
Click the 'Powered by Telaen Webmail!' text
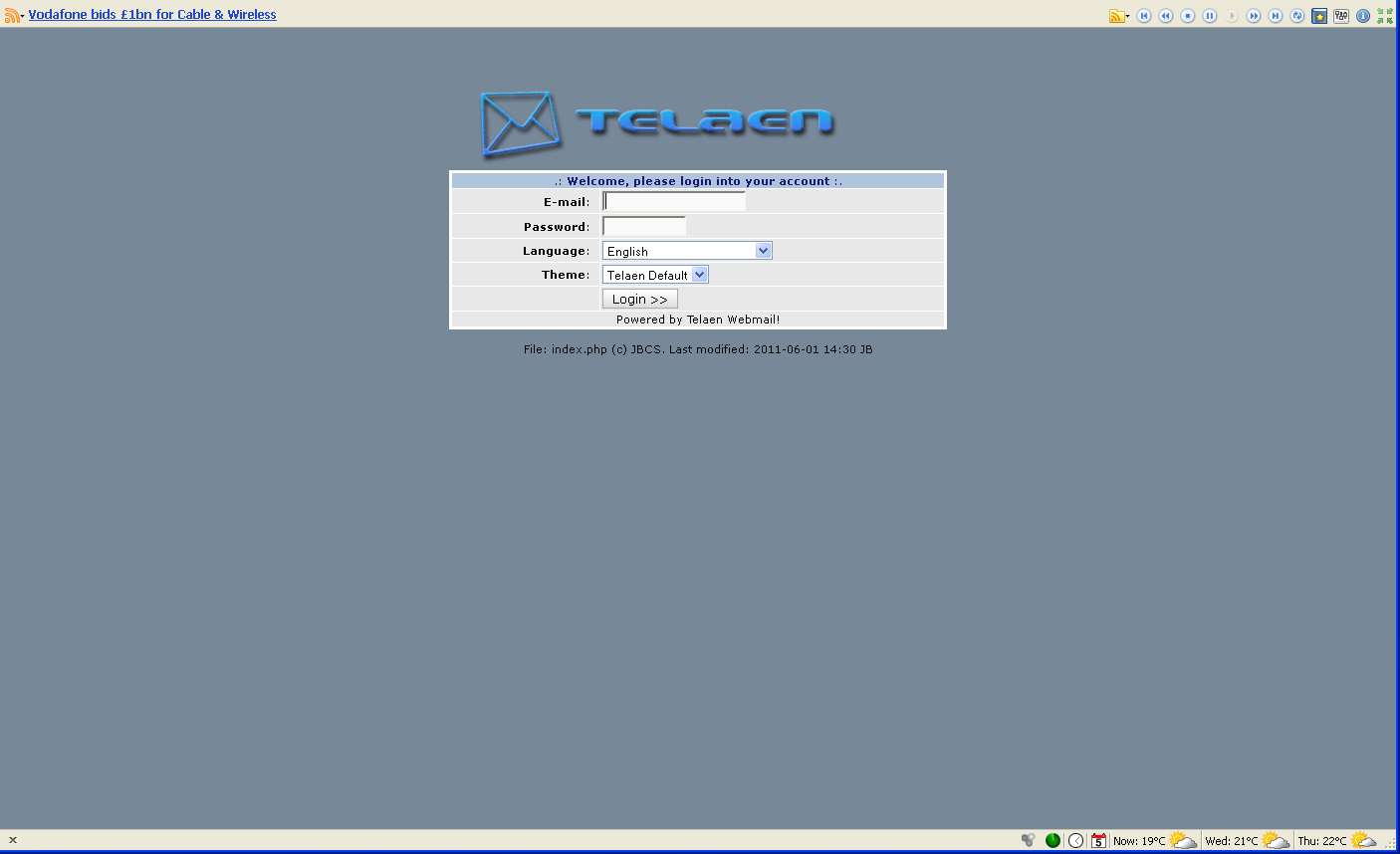(x=698, y=320)
